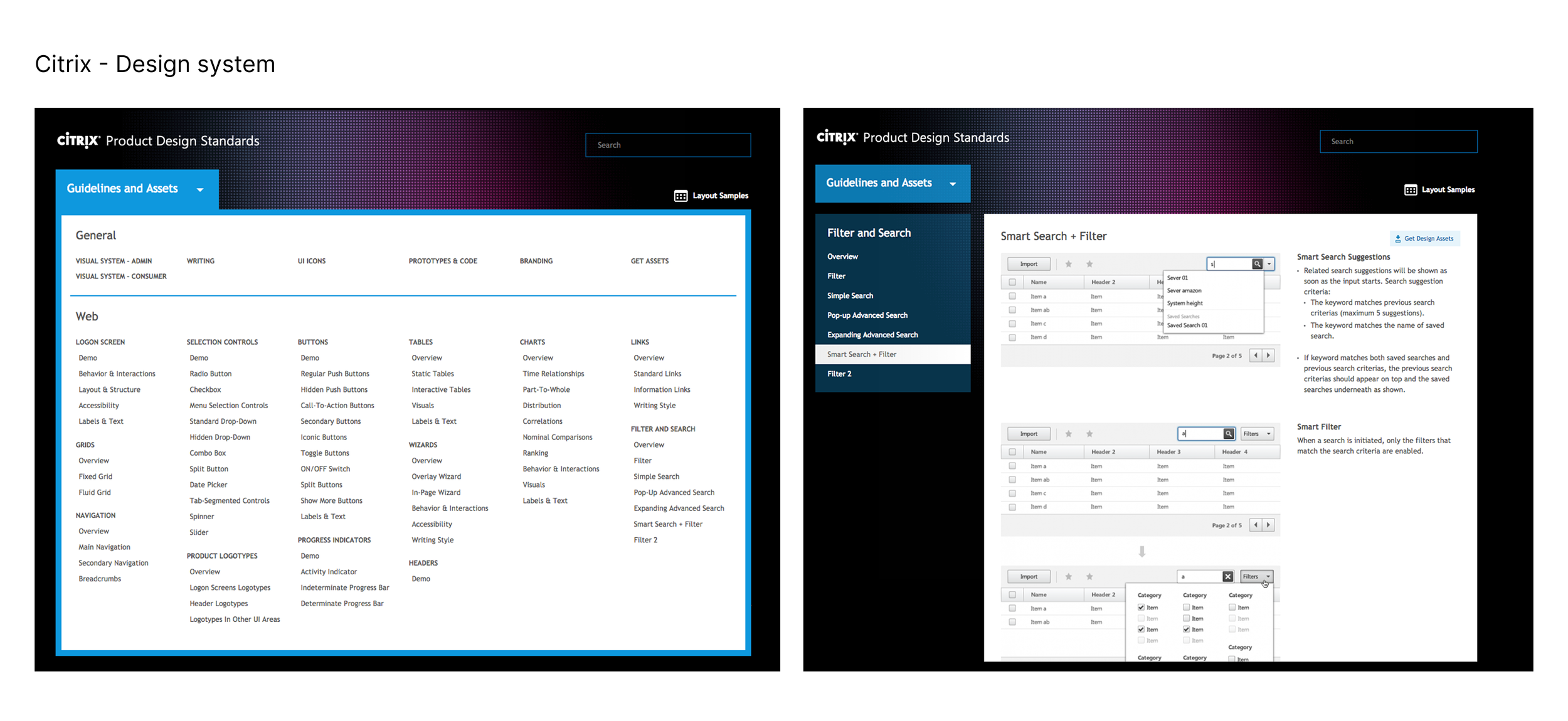Click the magnifier icon in the "s" search box

(x=1257, y=264)
